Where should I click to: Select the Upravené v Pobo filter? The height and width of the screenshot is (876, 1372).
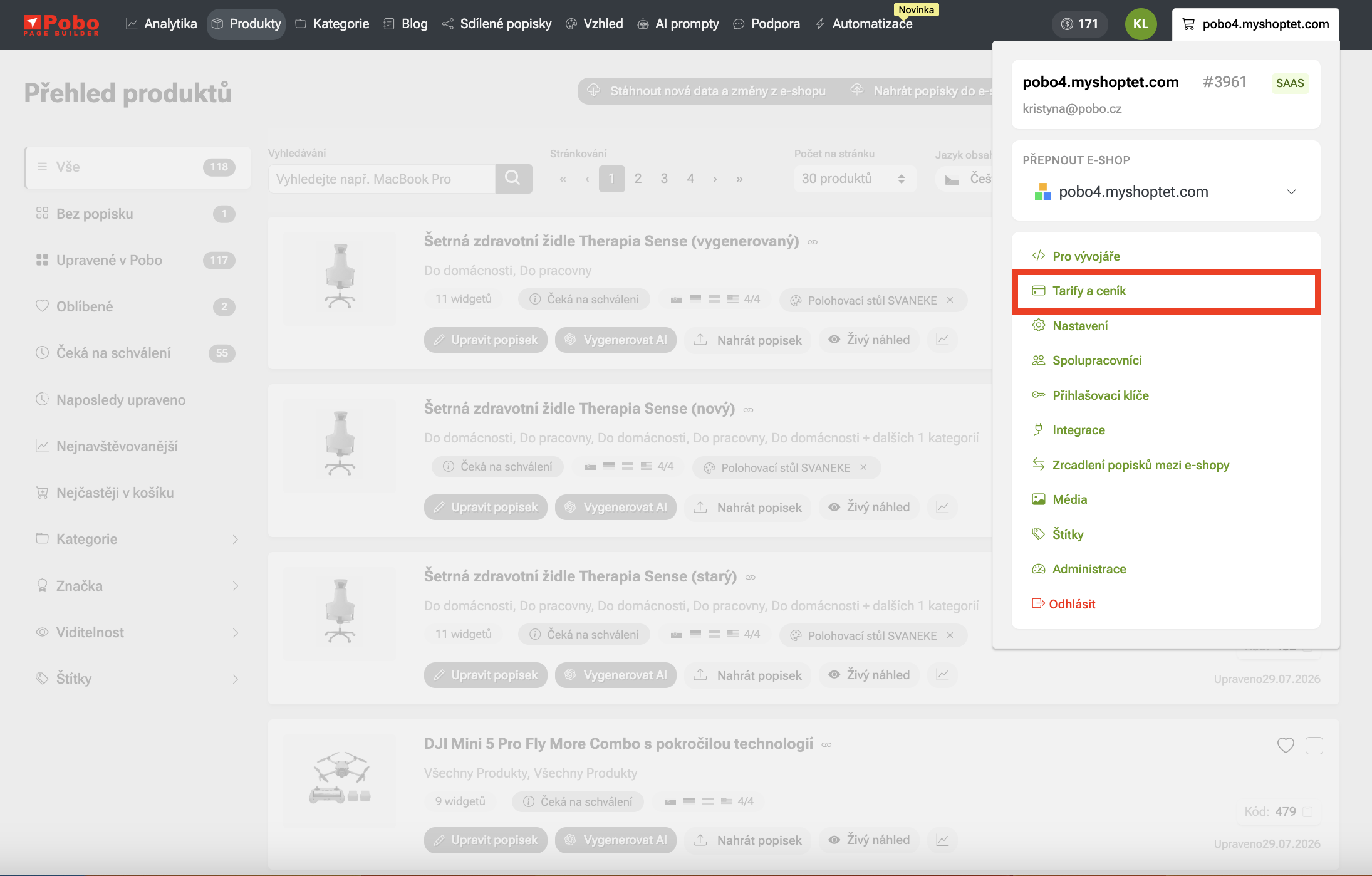point(137,260)
